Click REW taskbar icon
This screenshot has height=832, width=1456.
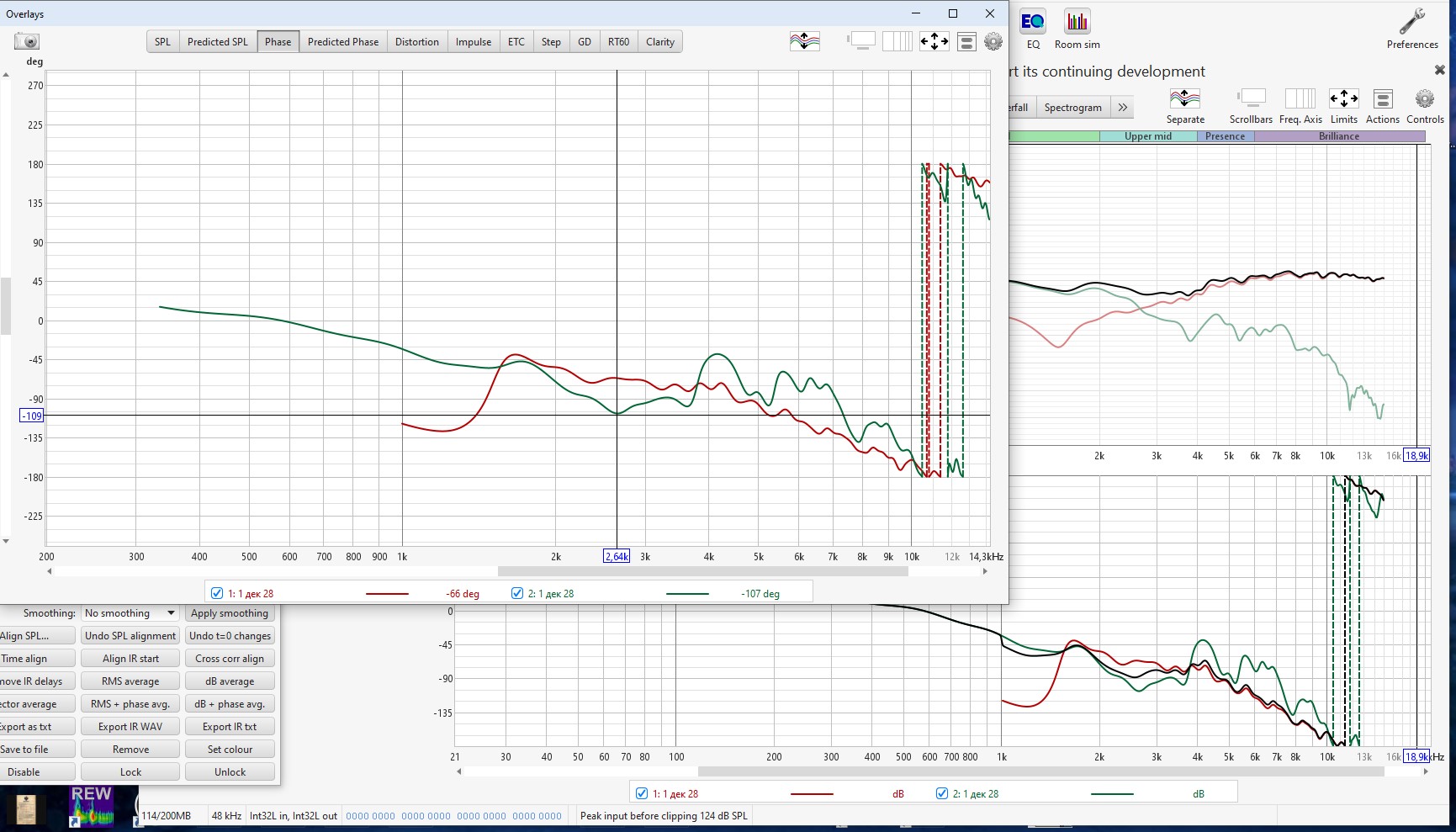click(91, 807)
